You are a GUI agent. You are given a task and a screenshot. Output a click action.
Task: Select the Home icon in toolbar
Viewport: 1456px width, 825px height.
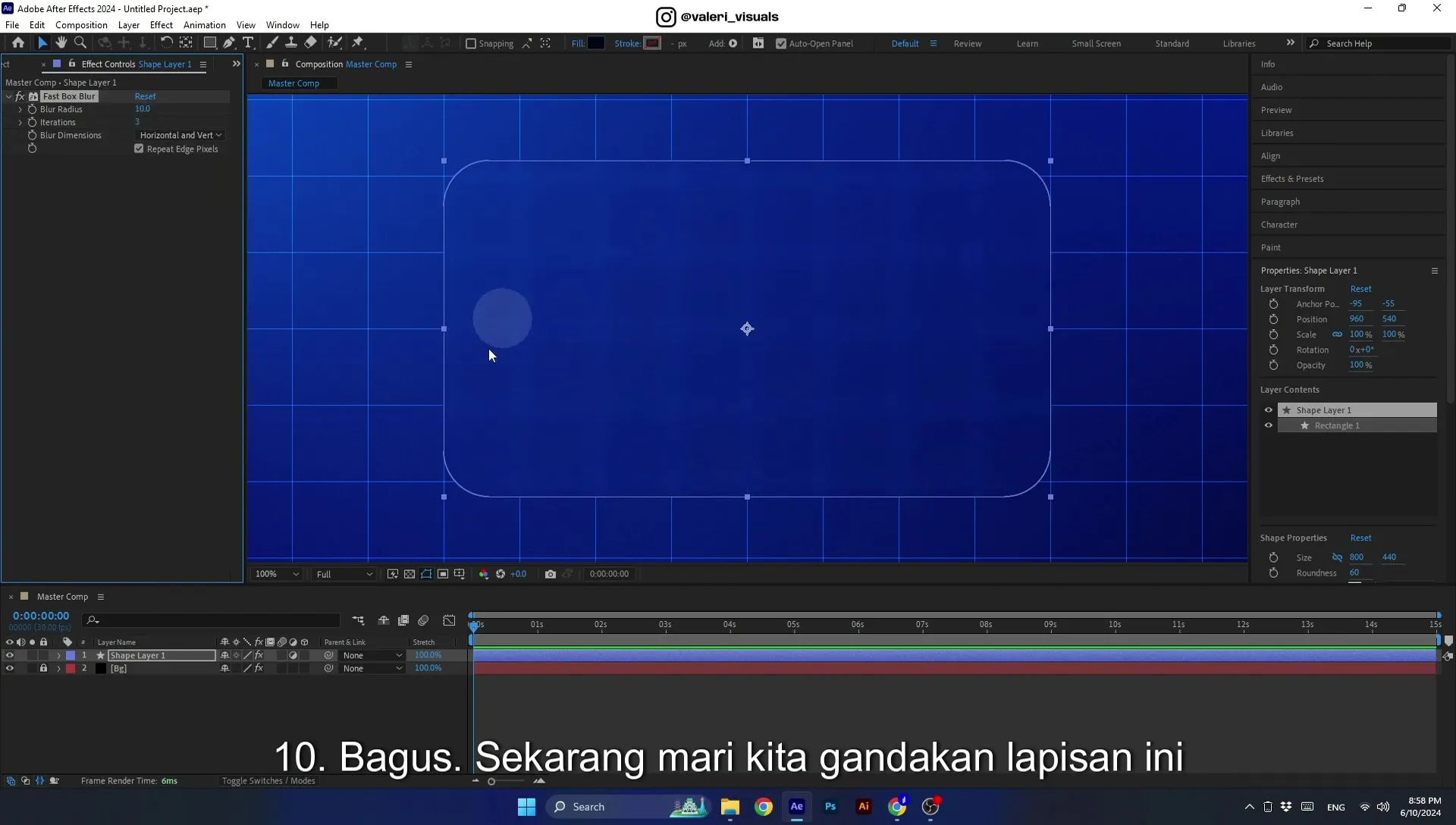(18, 43)
